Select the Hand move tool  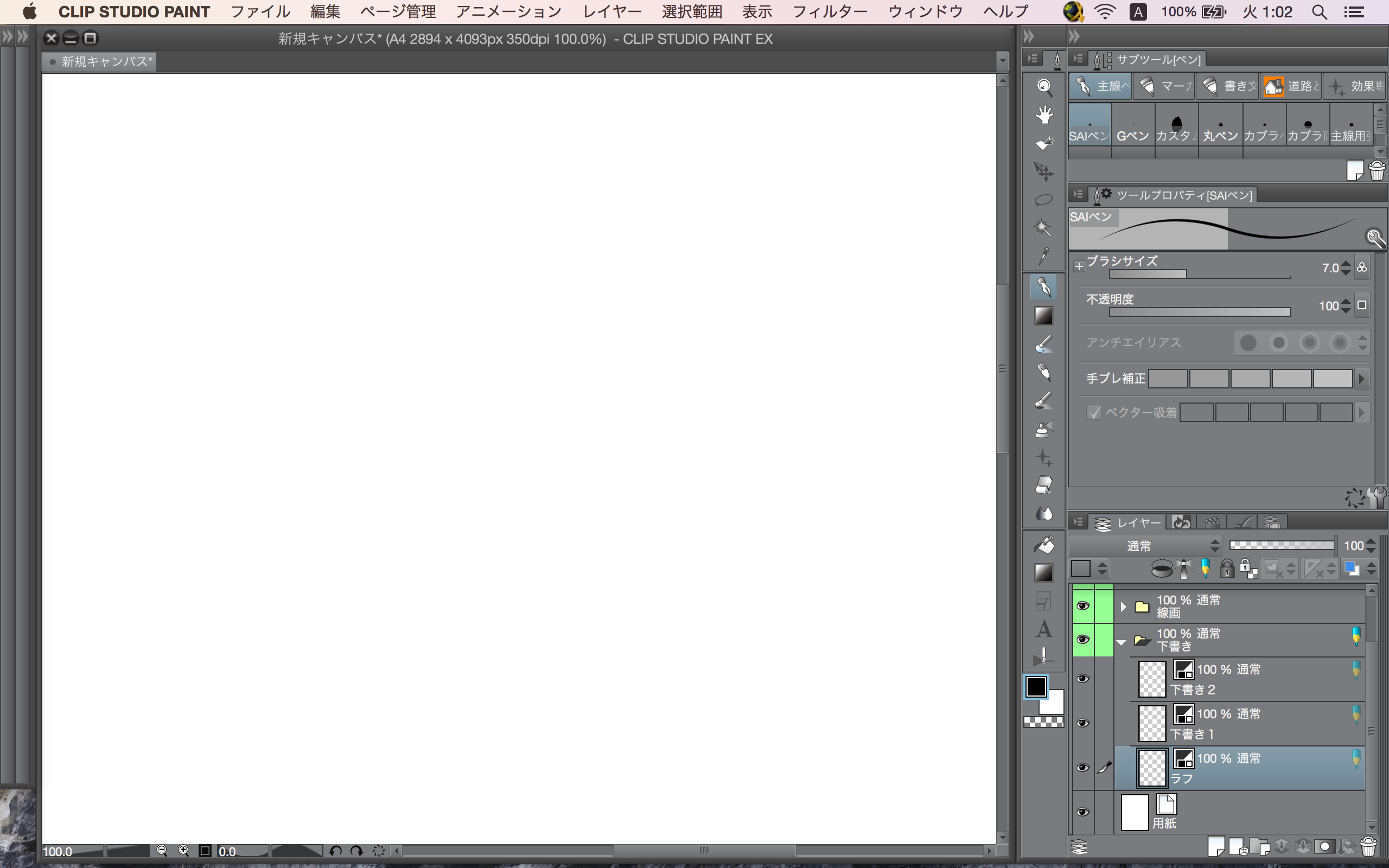(x=1043, y=116)
